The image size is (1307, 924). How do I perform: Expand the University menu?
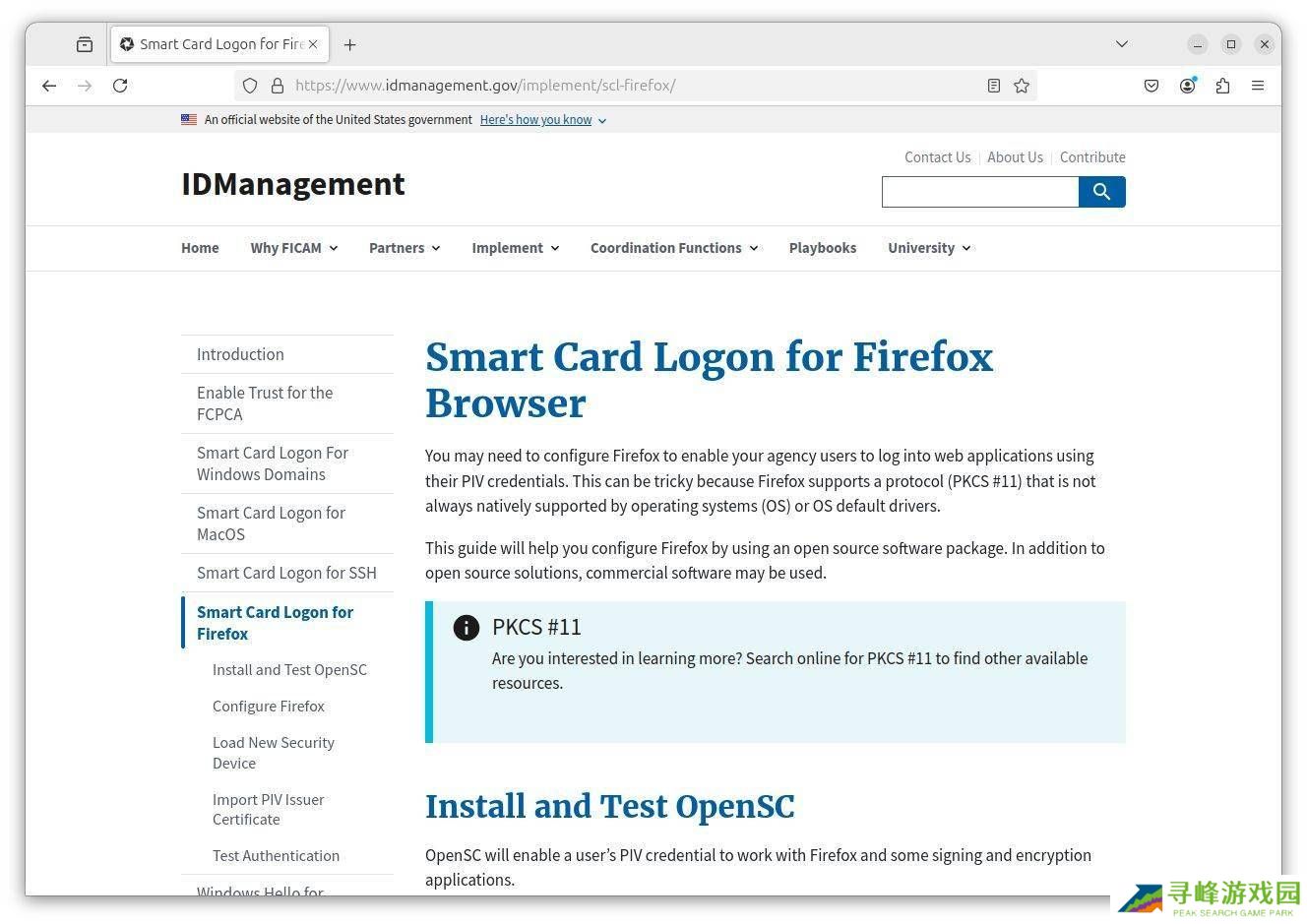click(929, 248)
